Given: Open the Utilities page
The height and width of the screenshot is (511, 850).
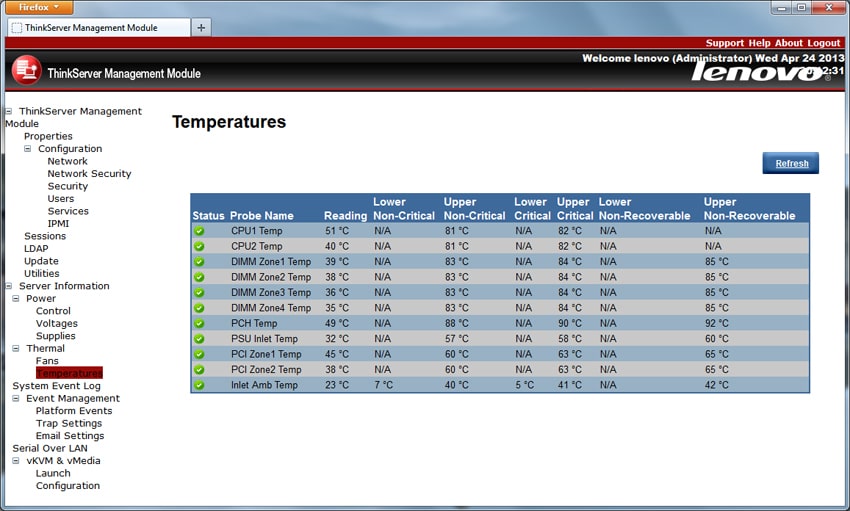Looking at the screenshot, I should click(x=42, y=273).
